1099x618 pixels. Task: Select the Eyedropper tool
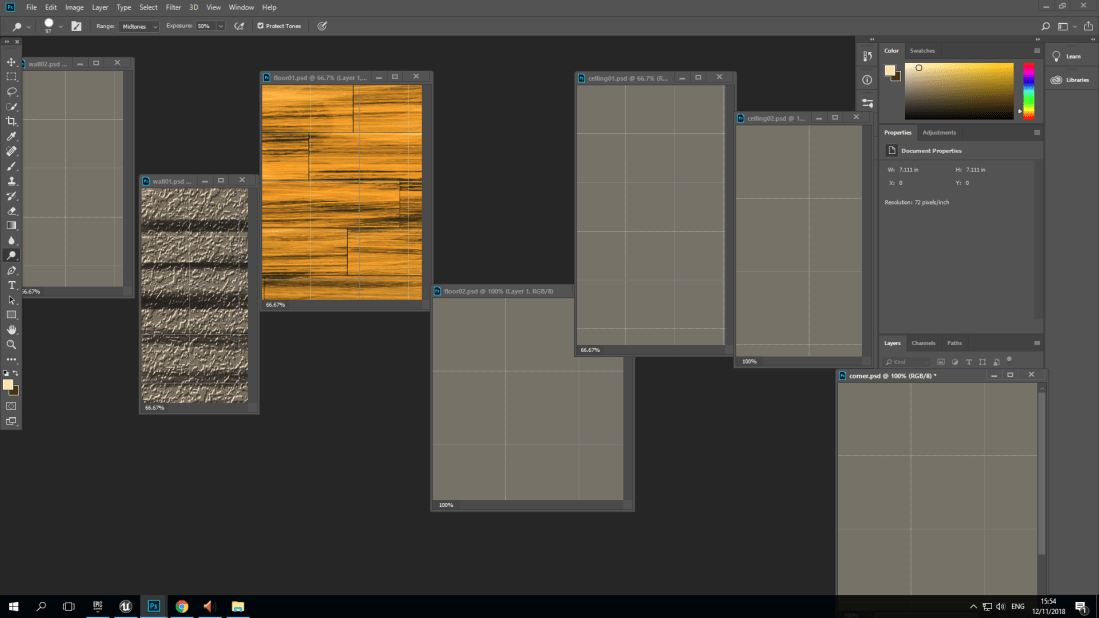tap(11, 136)
